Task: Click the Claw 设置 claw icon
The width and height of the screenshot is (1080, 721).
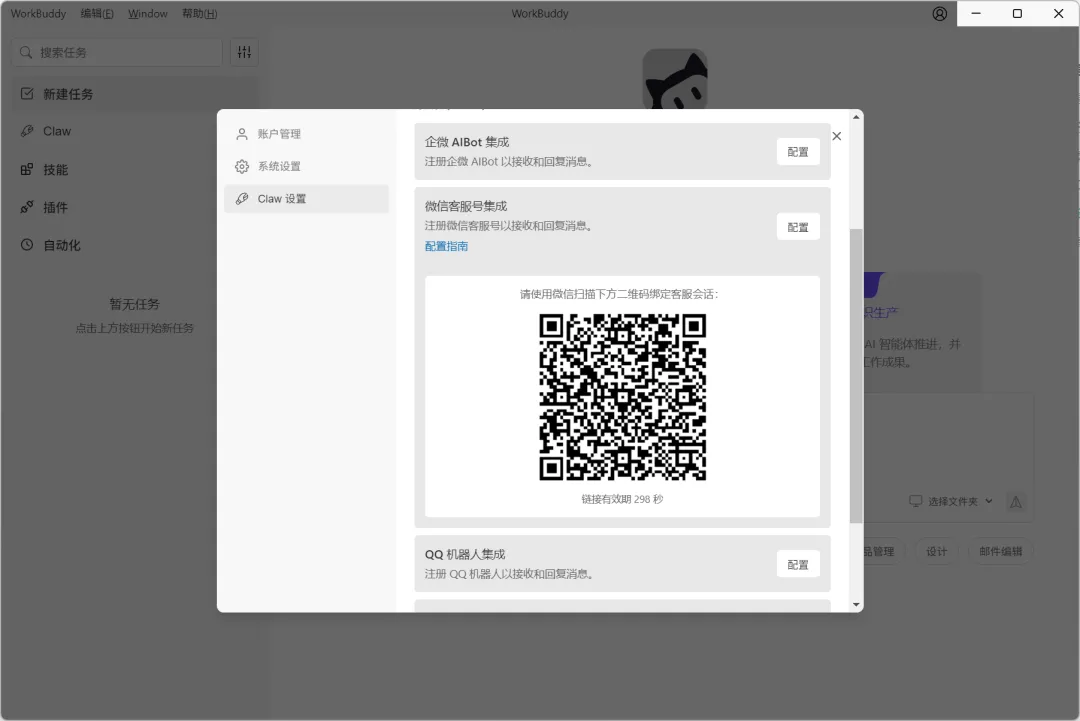Action: [x=242, y=198]
